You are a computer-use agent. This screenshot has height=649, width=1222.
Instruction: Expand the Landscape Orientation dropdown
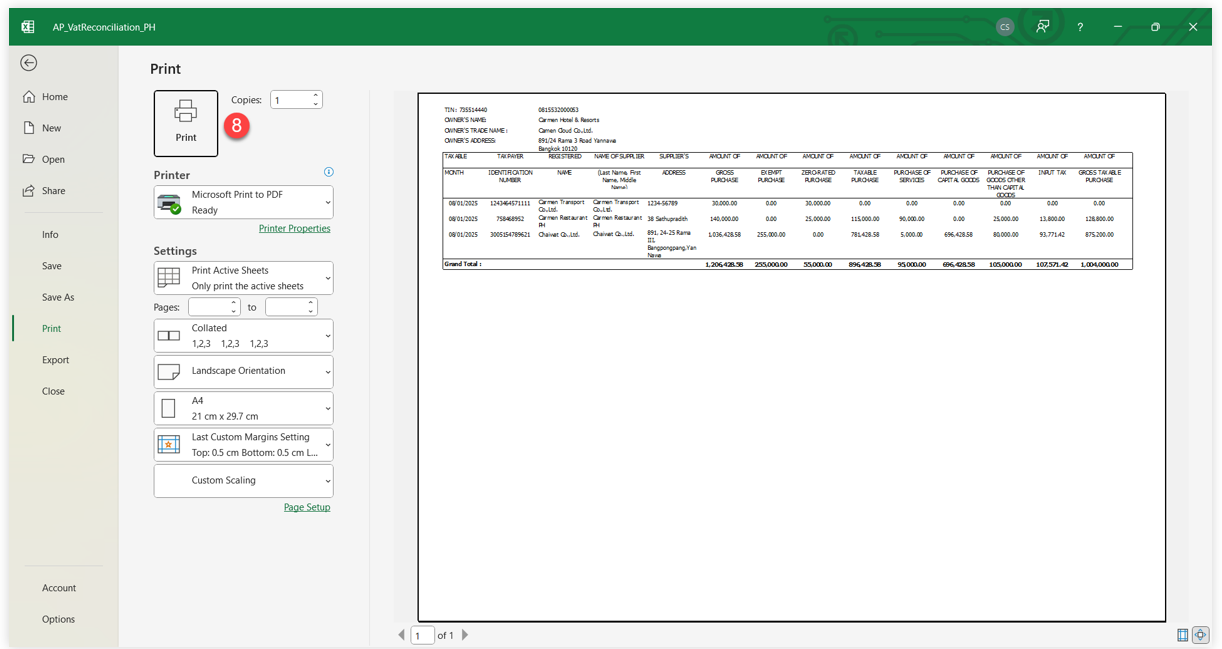point(243,371)
